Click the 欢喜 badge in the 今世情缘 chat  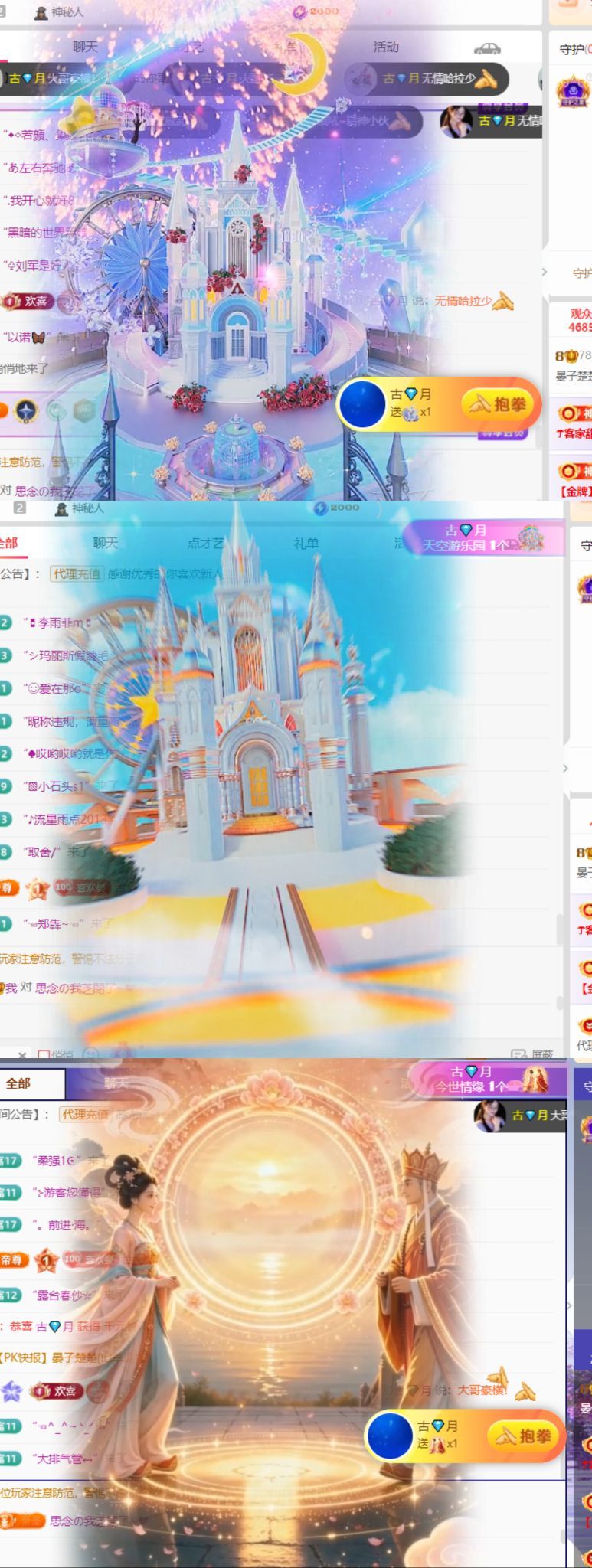(x=56, y=1390)
